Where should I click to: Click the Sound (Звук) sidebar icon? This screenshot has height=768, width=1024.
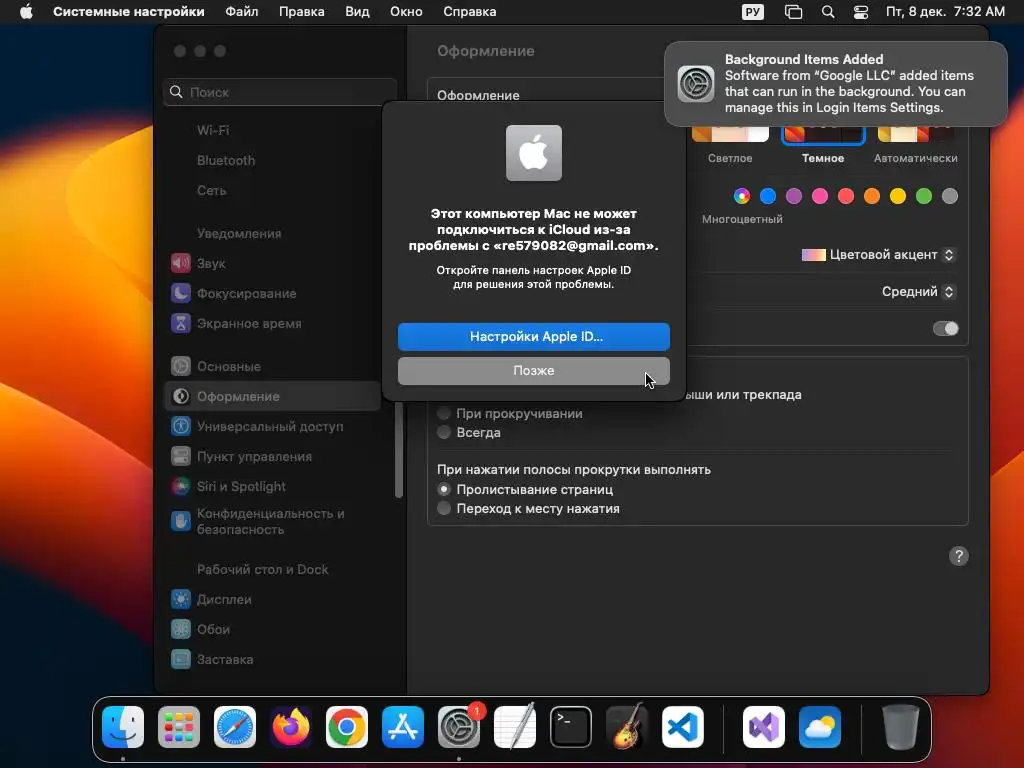point(181,263)
